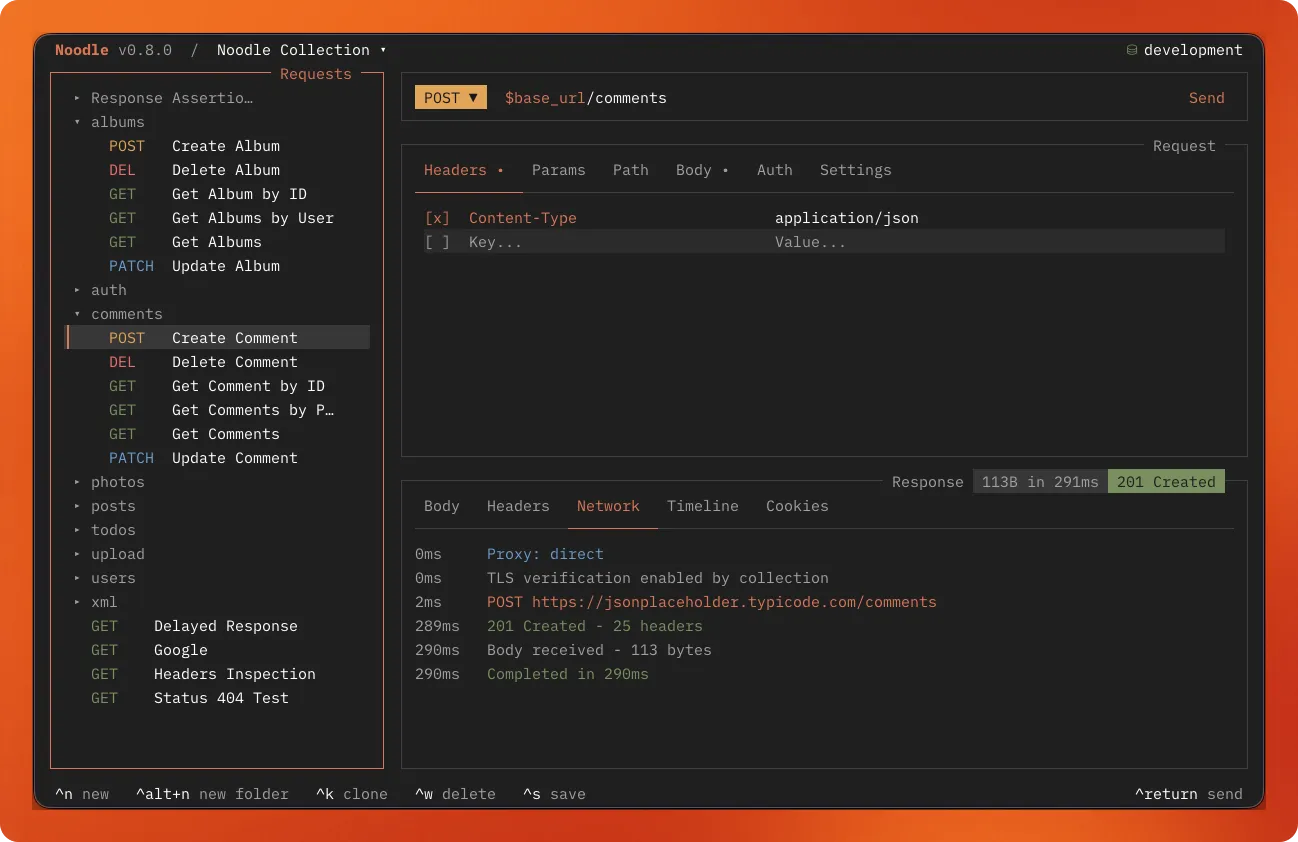
Task: Select the Headers Inspection request
Action: [x=218, y=674]
